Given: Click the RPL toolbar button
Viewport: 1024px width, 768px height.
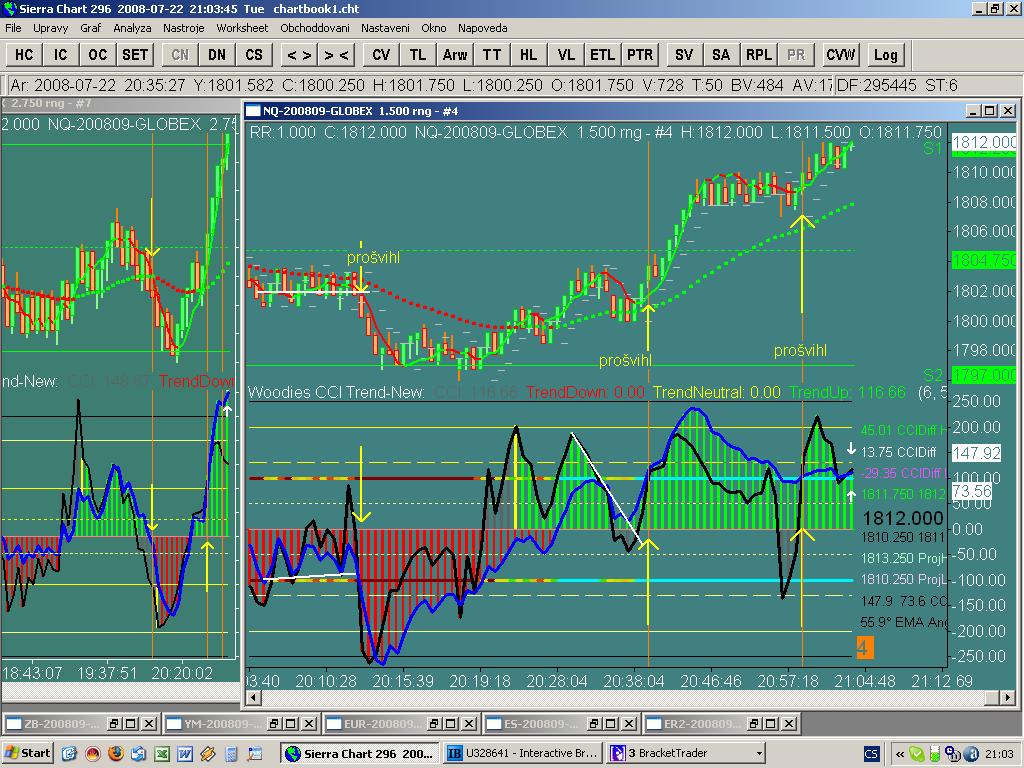Looking at the screenshot, I should pos(759,55).
